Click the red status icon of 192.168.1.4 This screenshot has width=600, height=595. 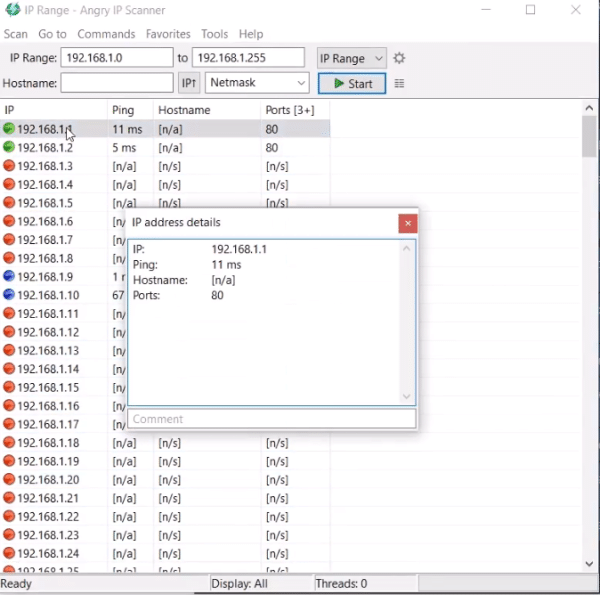click(9, 184)
